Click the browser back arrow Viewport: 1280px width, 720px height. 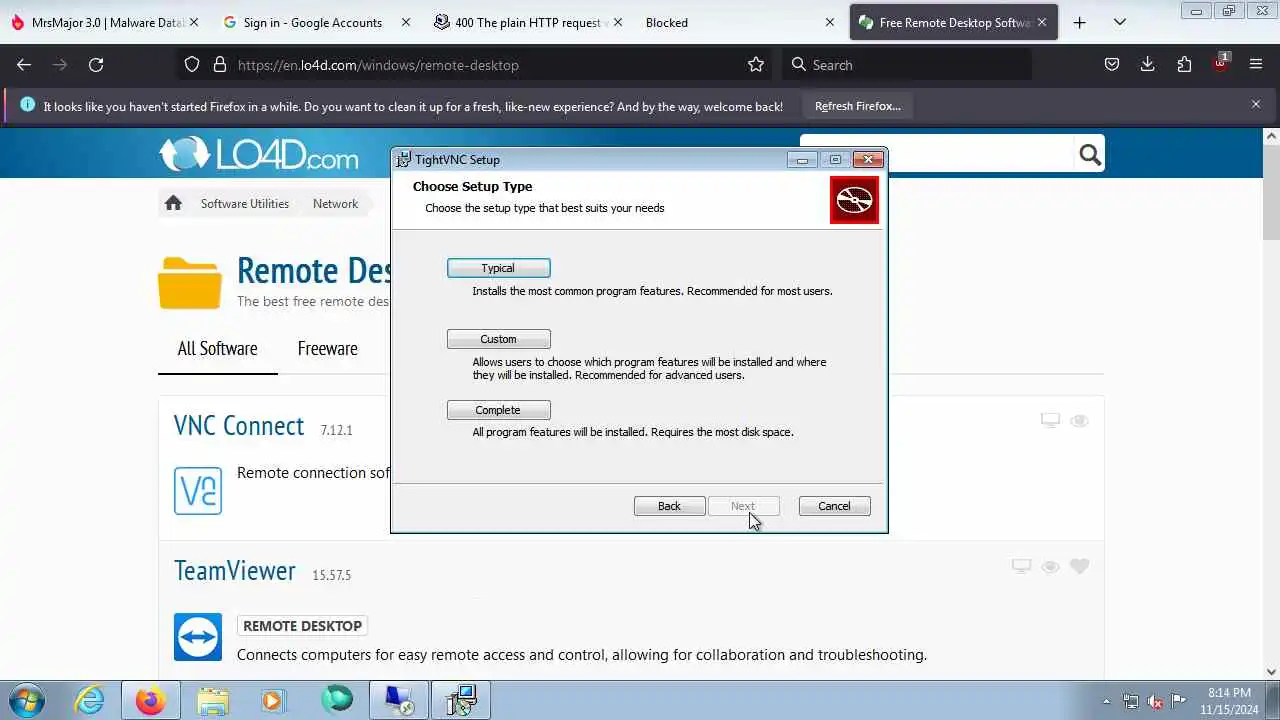pyautogui.click(x=24, y=64)
